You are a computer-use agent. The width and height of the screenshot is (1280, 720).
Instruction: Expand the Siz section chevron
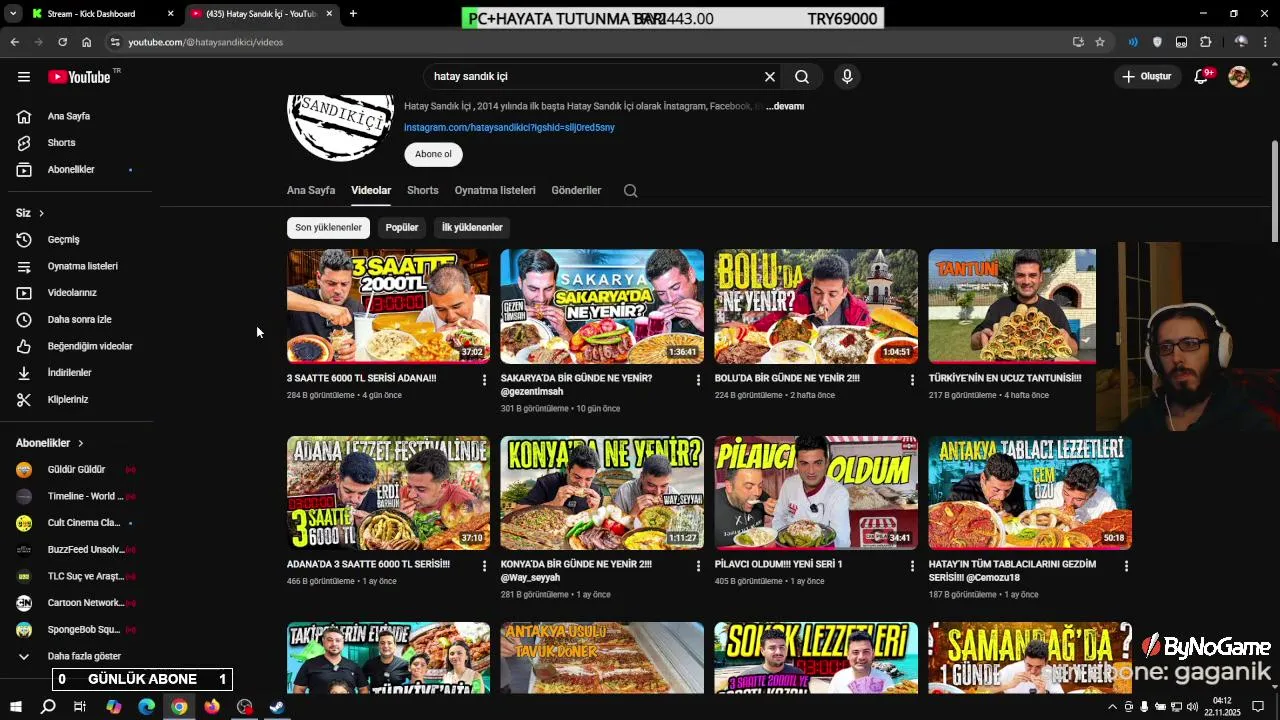[41, 213]
